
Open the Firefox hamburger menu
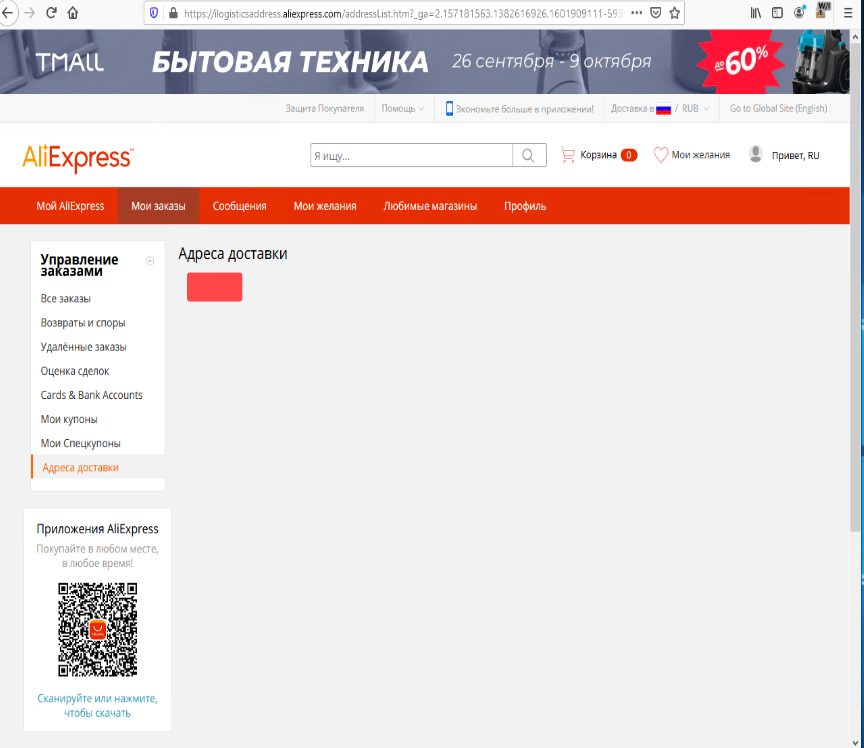[848, 13]
